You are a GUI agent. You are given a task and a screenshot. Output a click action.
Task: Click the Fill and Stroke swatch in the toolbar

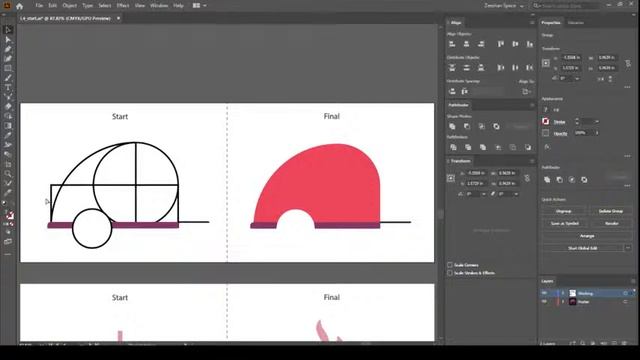pos(9,215)
